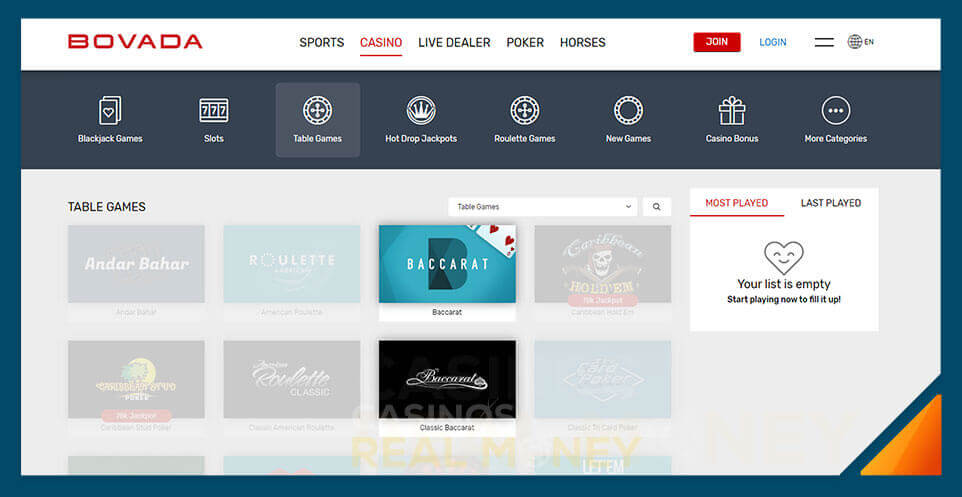This screenshot has width=962, height=497.
Task: Open the hamburger menu icon
Action: coord(824,42)
